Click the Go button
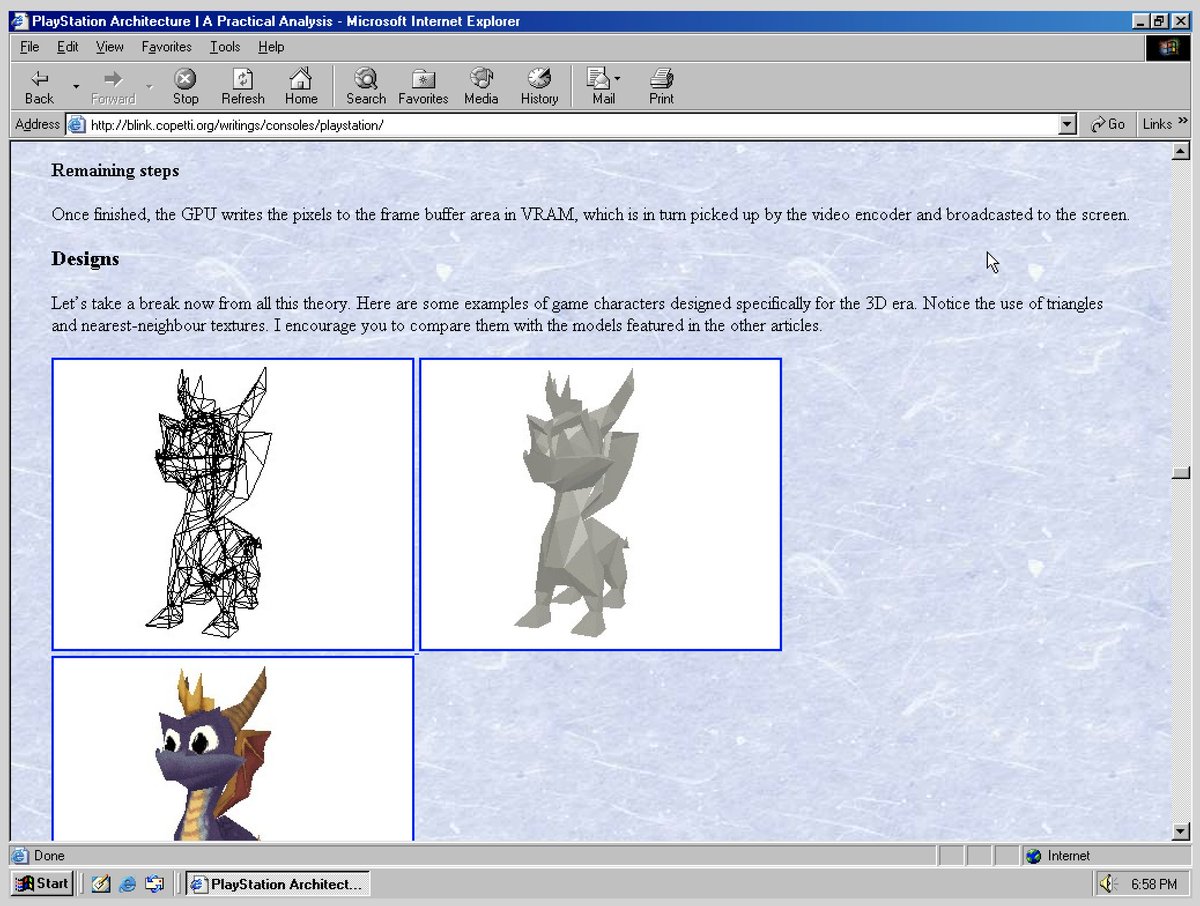The width and height of the screenshot is (1200, 906). pyautogui.click(x=1108, y=125)
